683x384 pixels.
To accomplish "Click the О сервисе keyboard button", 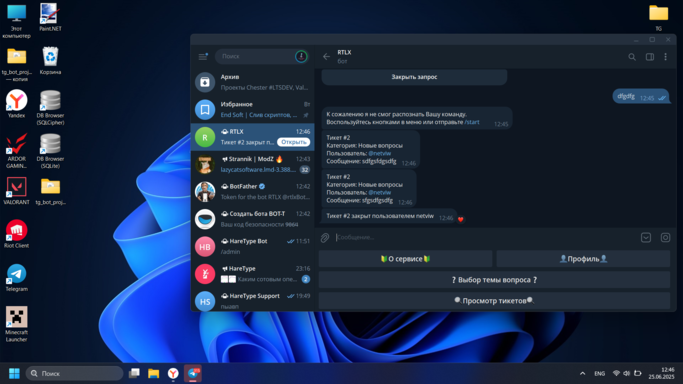I will [x=406, y=259].
